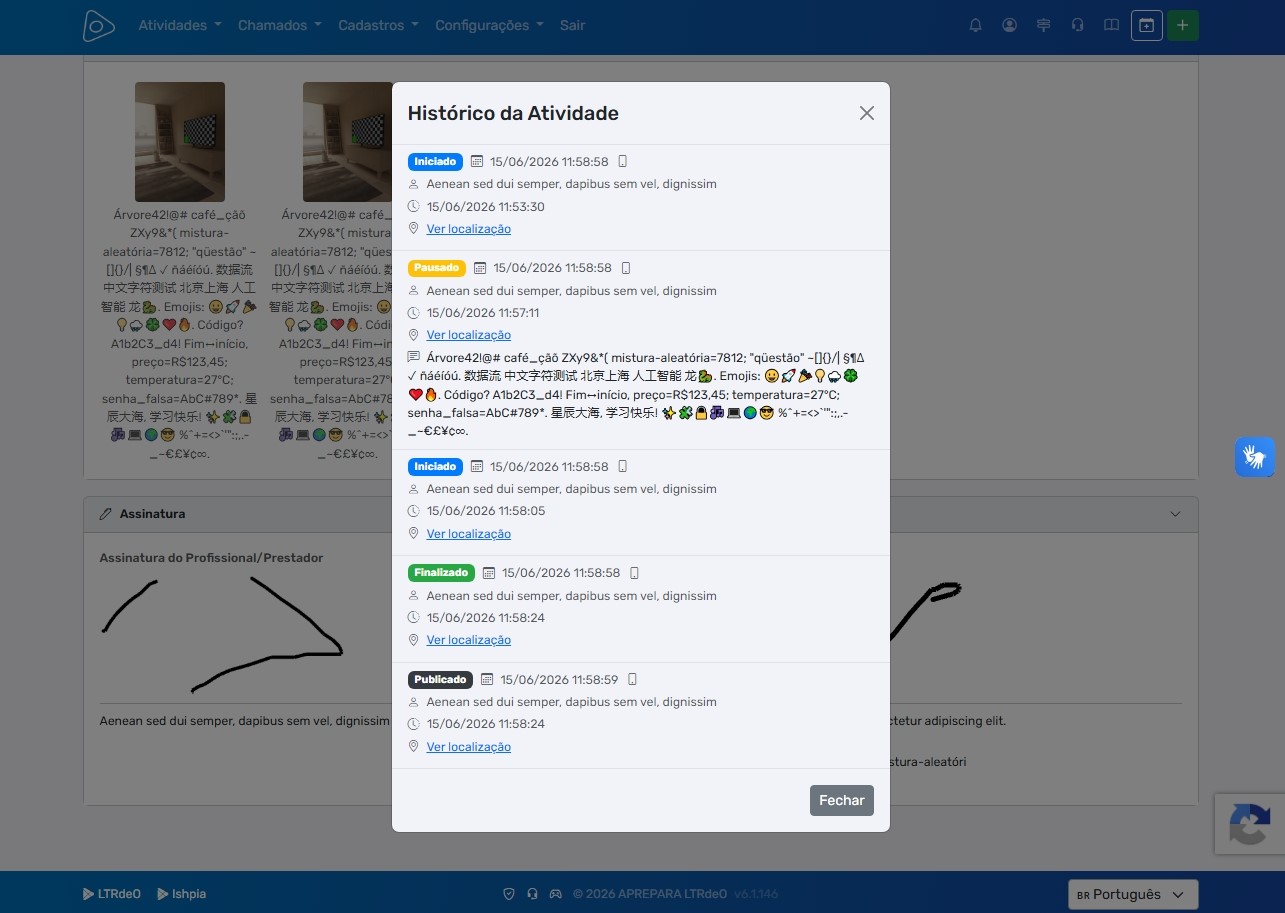Click the shield icon in the footer
This screenshot has height=913, width=1285.
(509, 894)
